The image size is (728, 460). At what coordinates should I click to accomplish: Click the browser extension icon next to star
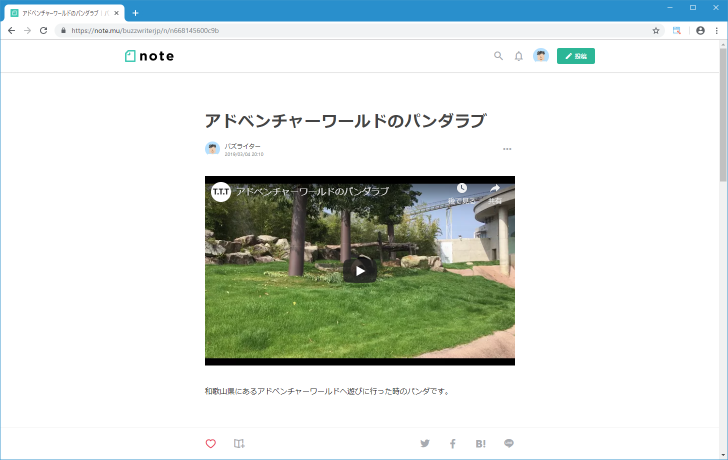coord(676,31)
